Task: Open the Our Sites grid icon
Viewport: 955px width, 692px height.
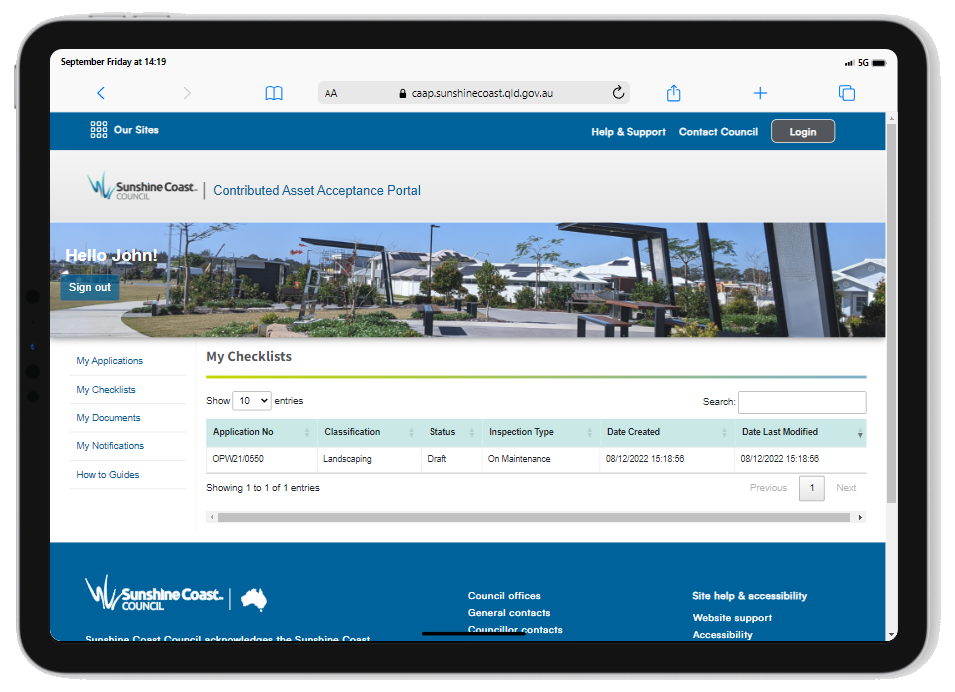Action: [x=98, y=130]
